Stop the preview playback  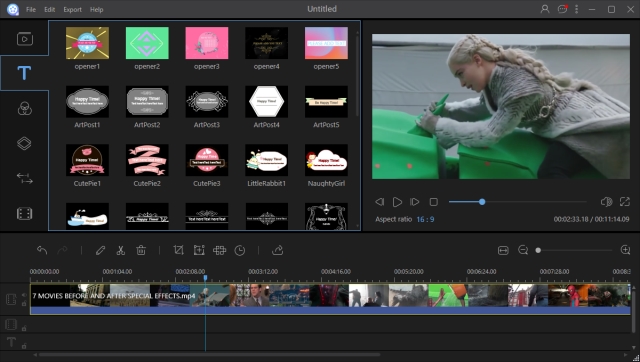tap(433, 202)
